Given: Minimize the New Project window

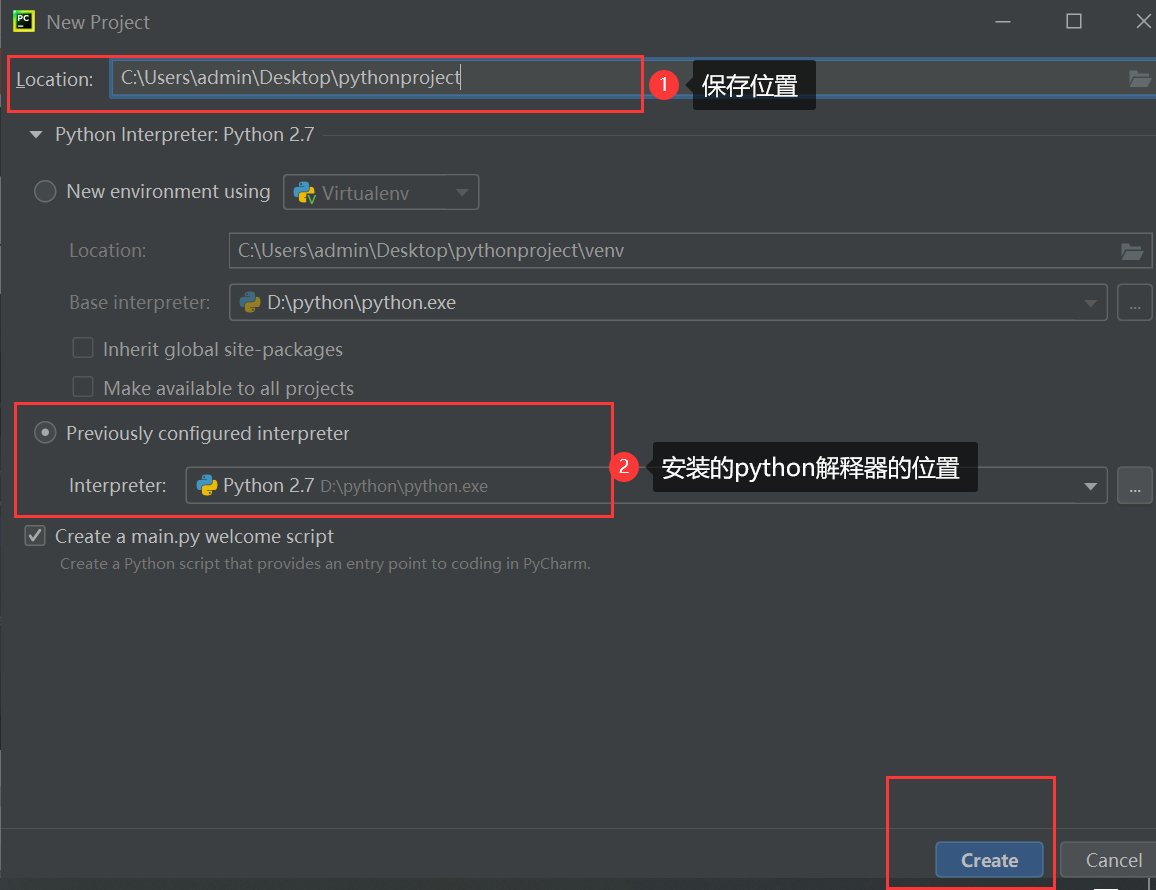Looking at the screenshot, I should (x=1003, y=21).
